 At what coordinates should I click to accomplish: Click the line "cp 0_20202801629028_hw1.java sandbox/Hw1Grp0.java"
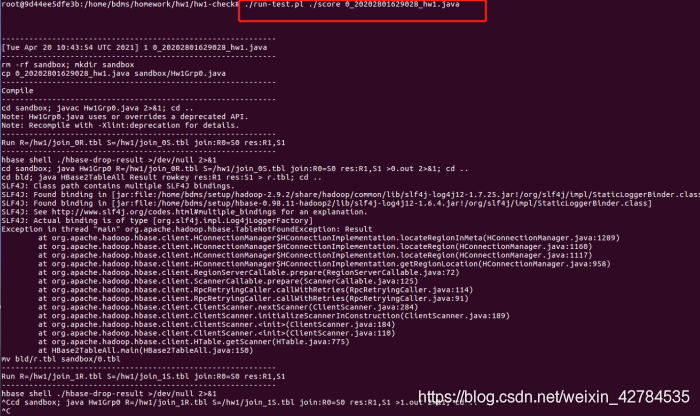click(x=113, y=73)
